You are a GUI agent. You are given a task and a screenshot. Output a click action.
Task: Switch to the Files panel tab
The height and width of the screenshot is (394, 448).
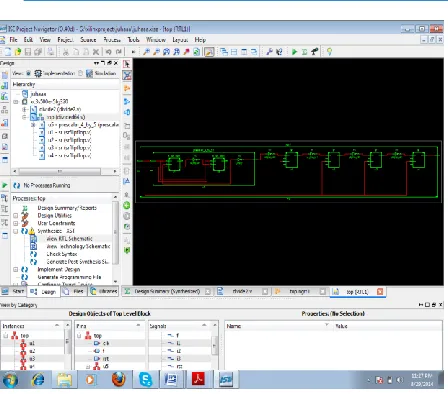73,291
